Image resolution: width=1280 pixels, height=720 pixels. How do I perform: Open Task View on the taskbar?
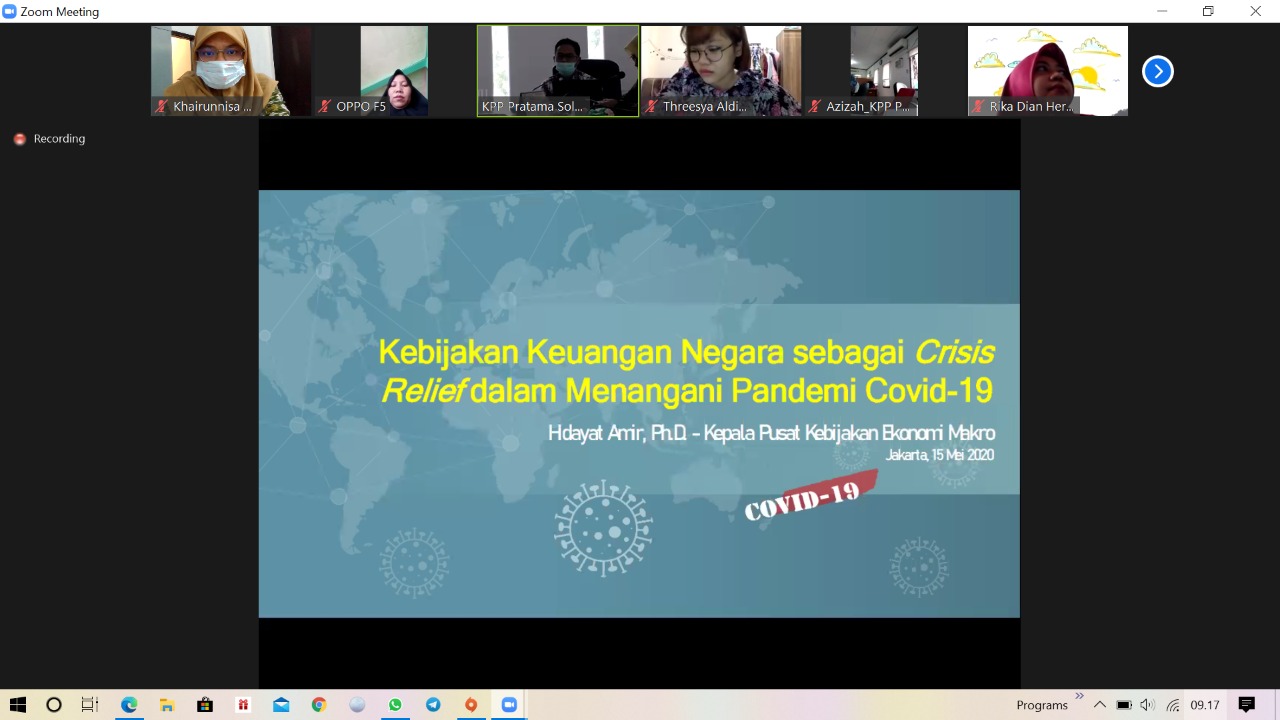pos(90,705)
